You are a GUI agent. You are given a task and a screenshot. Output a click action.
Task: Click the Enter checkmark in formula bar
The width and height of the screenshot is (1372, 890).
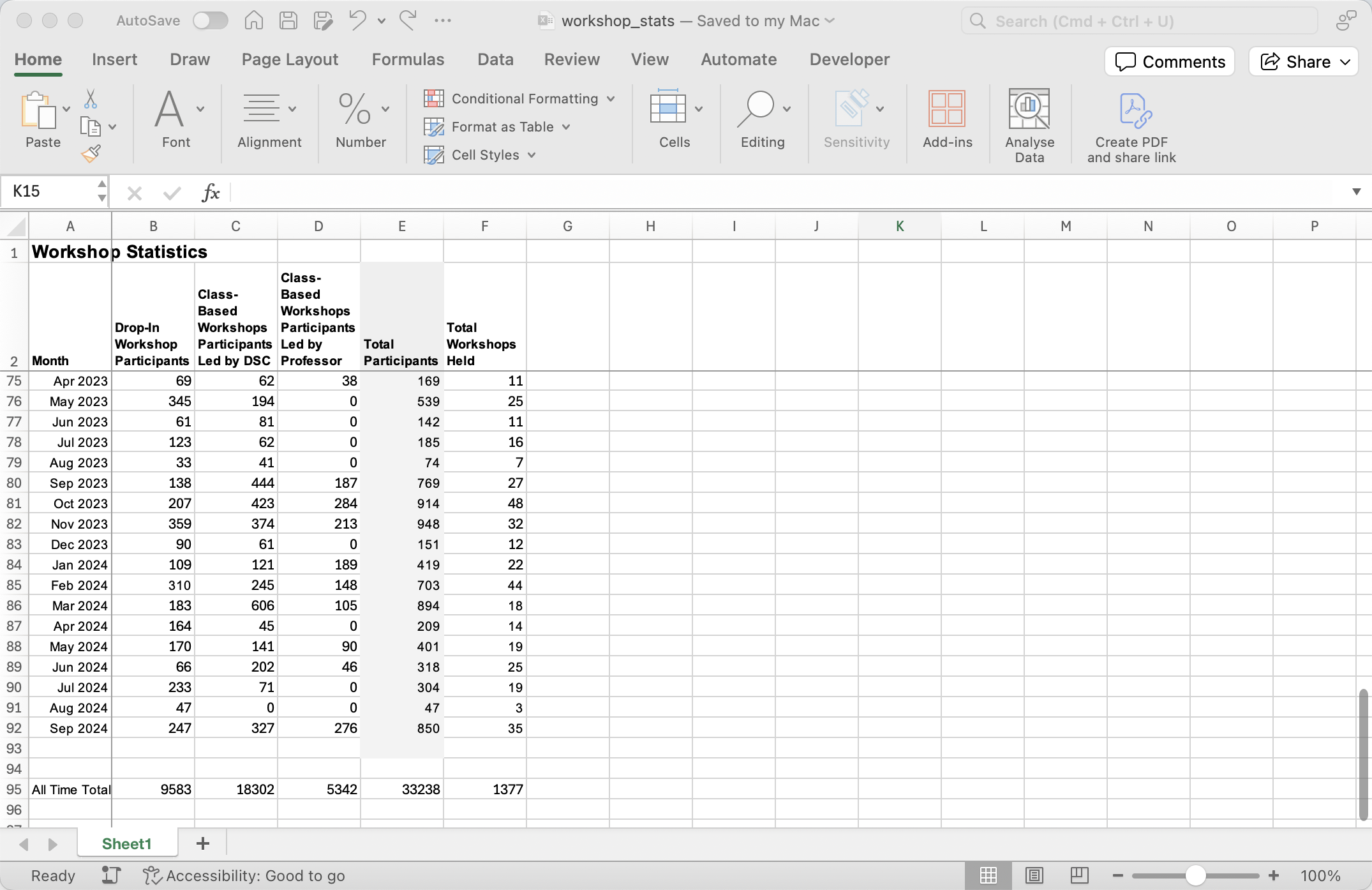[172, 192]
